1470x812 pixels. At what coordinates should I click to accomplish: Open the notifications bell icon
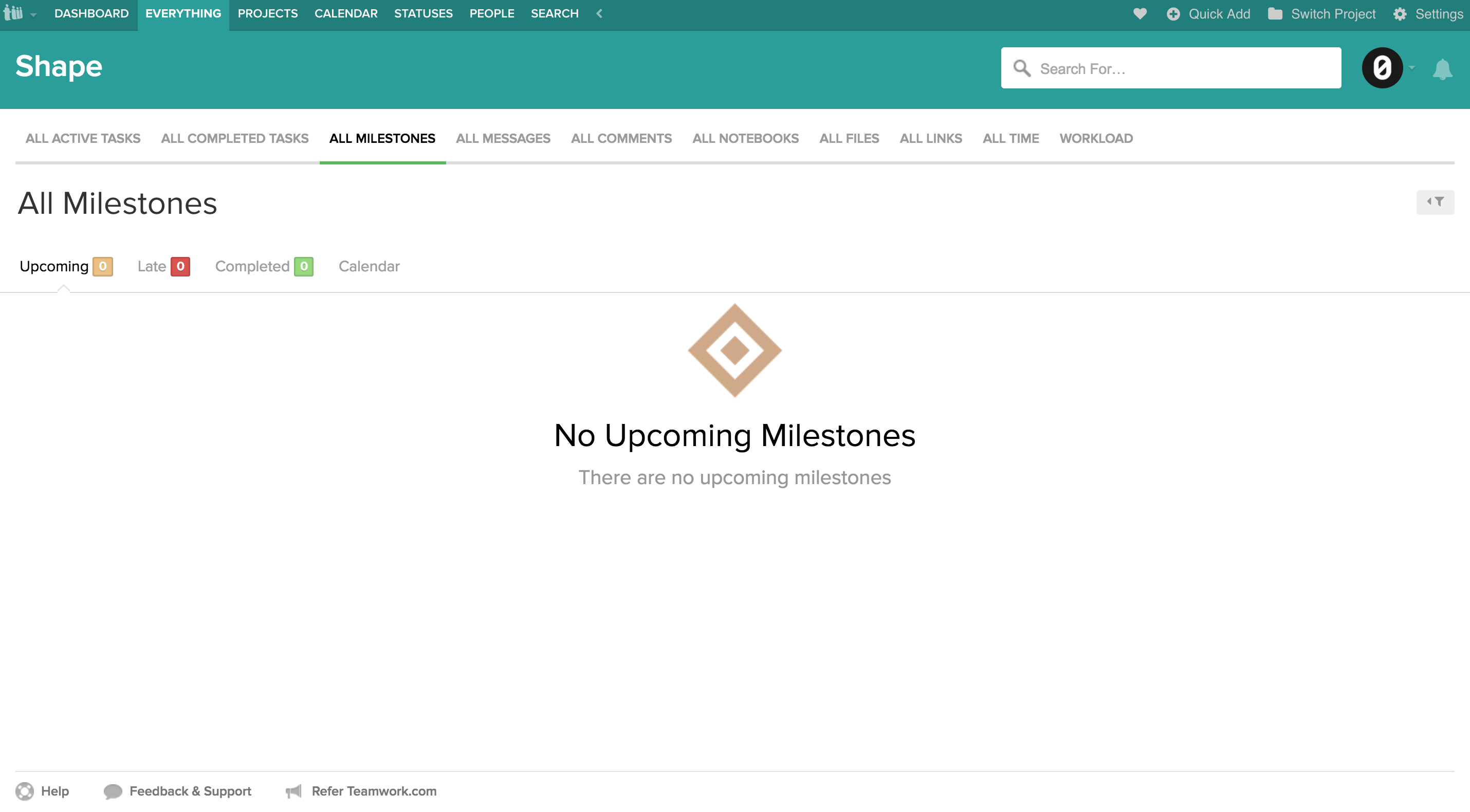(1442, 69)
